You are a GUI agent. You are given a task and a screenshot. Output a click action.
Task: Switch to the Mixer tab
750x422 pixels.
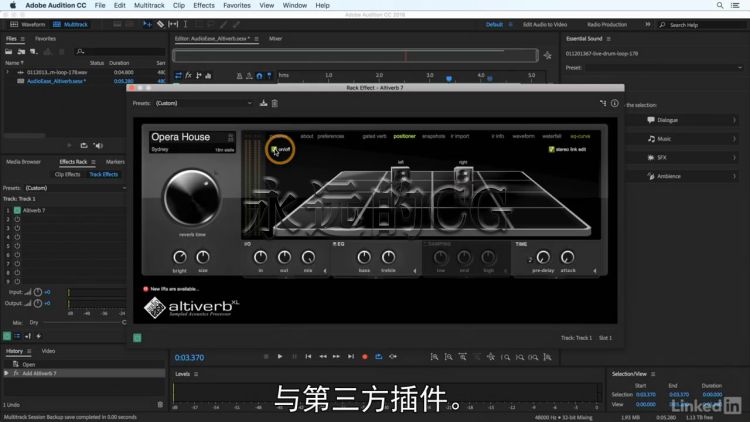(x=276, y=39)
